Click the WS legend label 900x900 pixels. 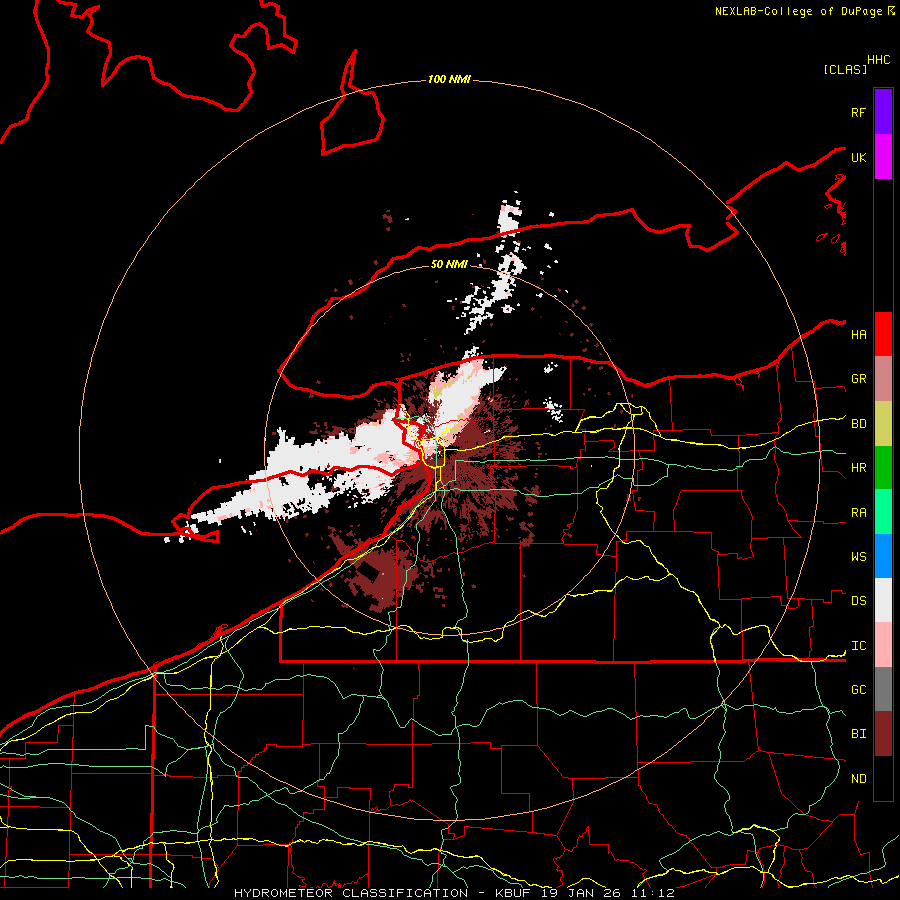858,557
